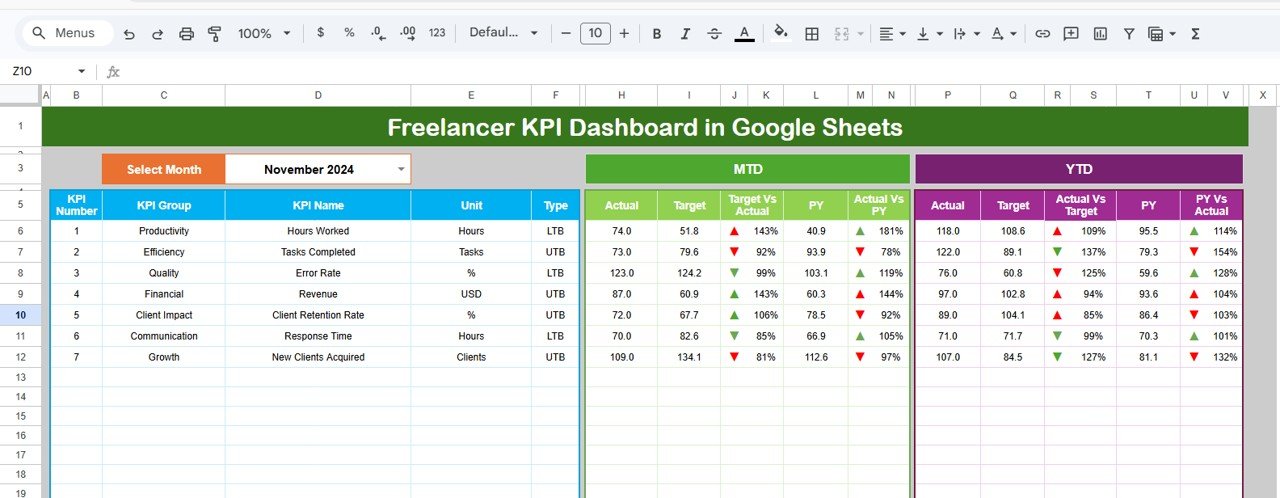Click the formula bar fx area
Viewport: 1280px width, 498px height.
[x=113, y=71]
